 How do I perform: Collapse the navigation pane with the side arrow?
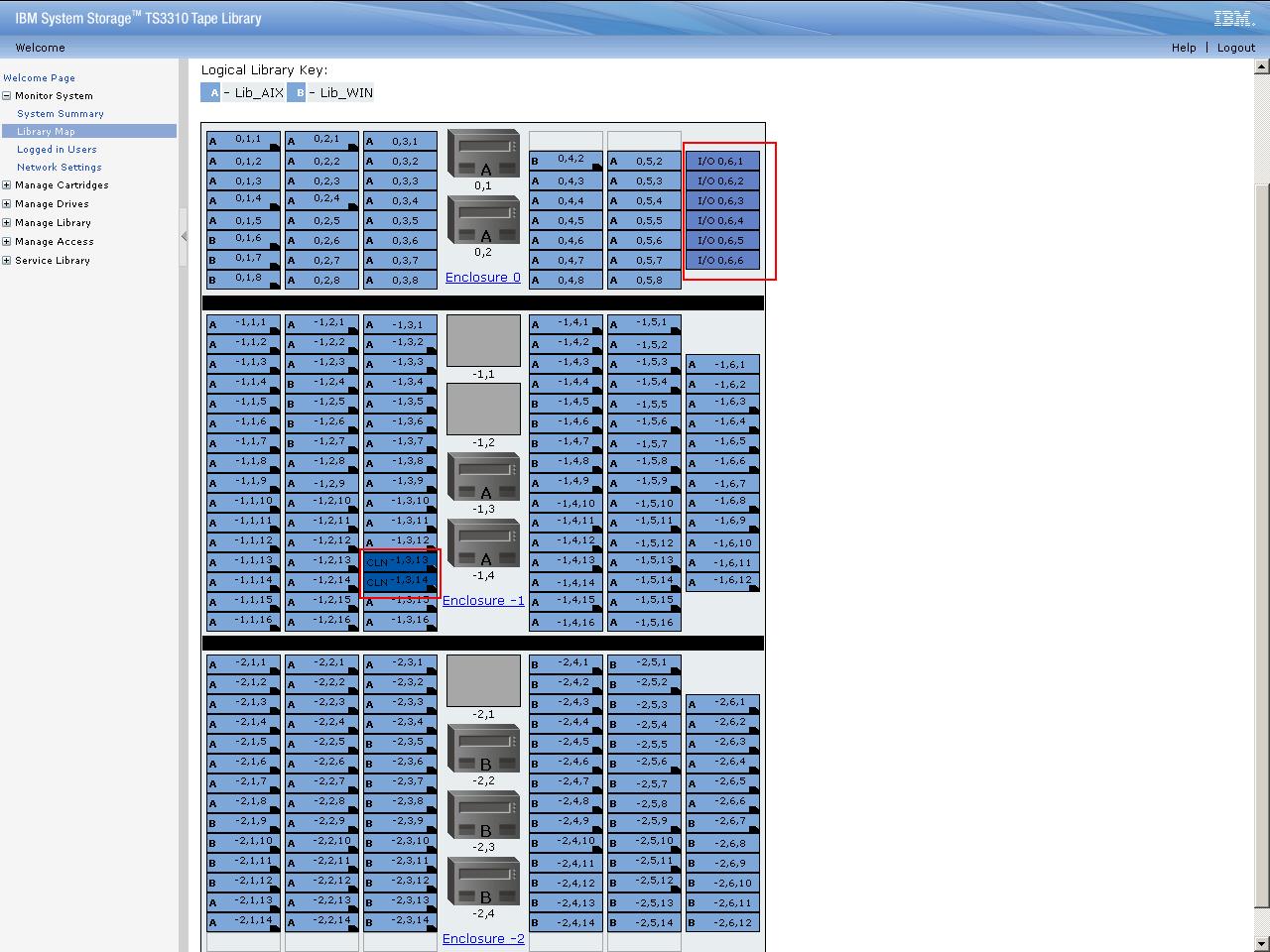[x=184, y=237]
